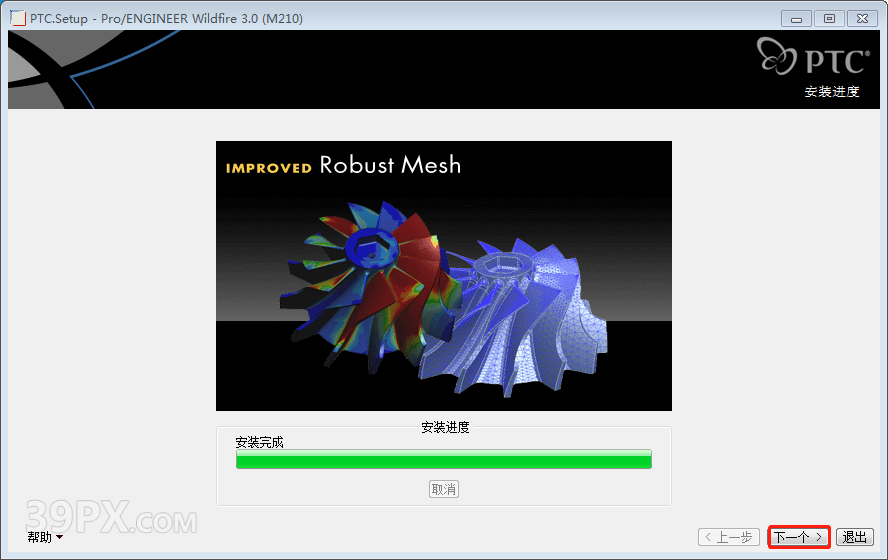
Task: Click the PTC.Setup title bar icon
Action: click(x=18, y=18)
